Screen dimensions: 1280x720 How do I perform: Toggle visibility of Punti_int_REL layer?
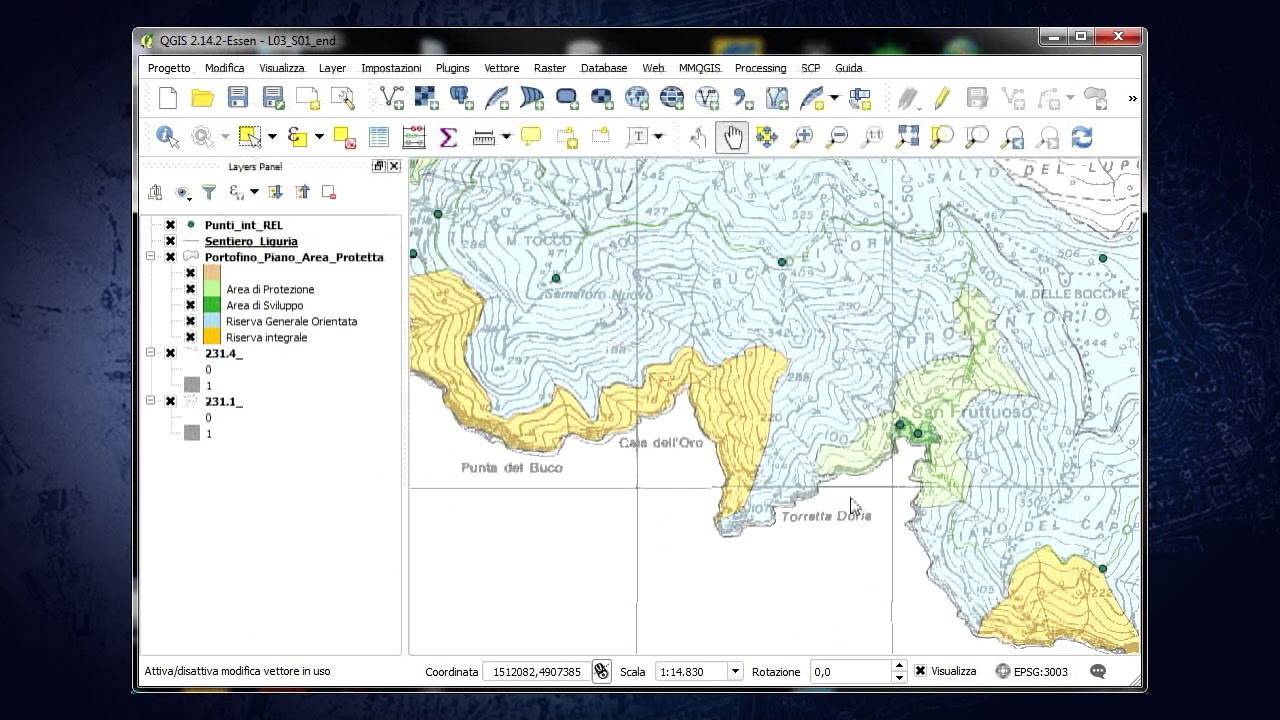pyautogui.click(x=170, y=225)
